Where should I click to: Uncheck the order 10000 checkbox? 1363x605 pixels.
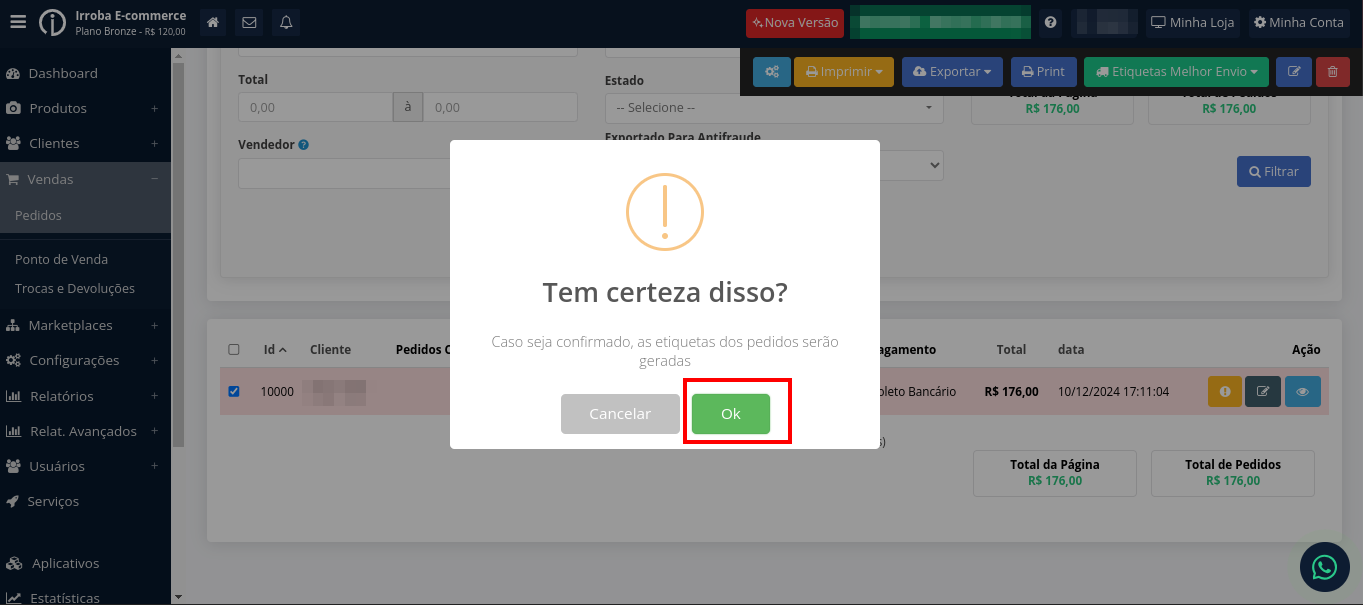[234, 391]
